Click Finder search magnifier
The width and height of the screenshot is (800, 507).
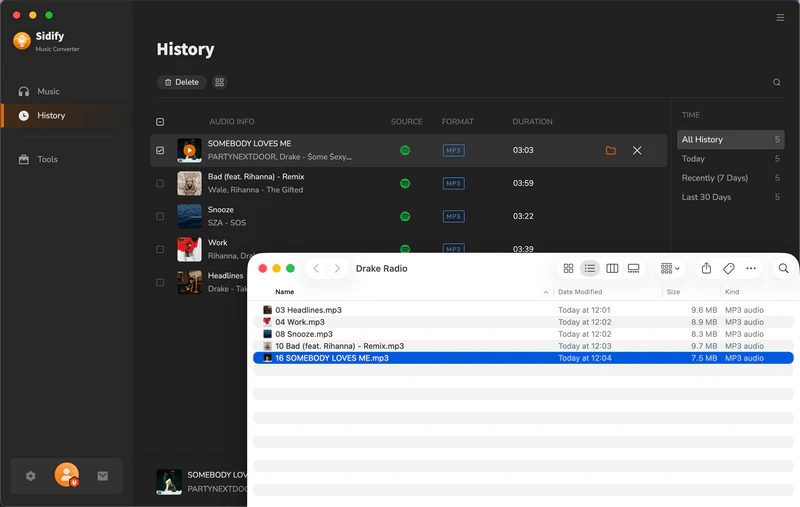point(783,268)
